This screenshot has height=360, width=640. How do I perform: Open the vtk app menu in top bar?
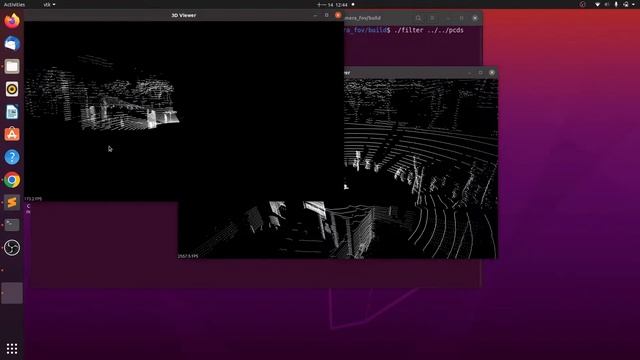49,4
